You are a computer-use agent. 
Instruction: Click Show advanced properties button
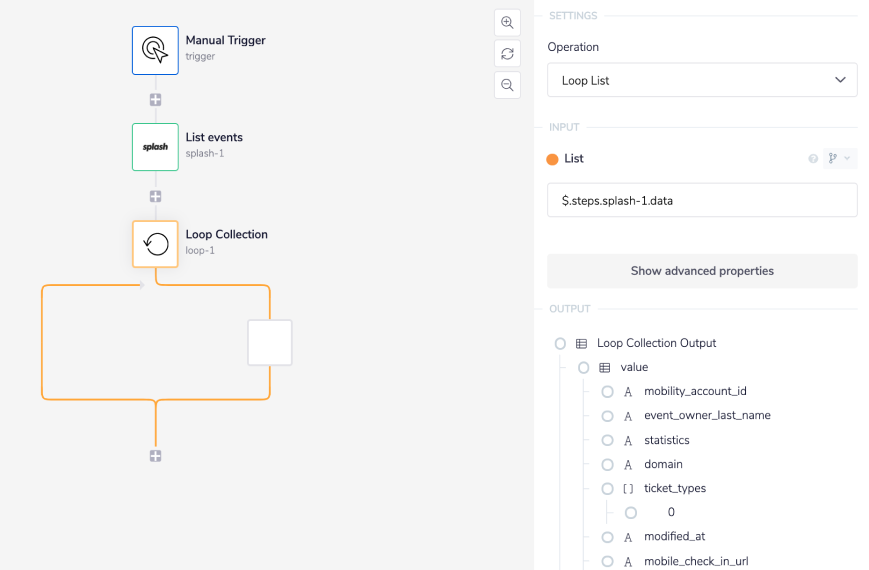pyautogui.click(x=701, y=271)
